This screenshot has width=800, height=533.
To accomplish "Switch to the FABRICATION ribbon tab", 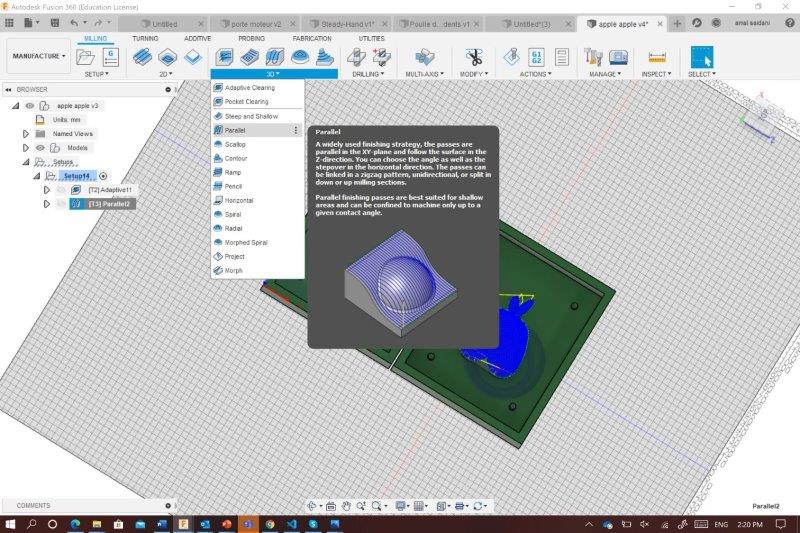I will tap(312, 39).
